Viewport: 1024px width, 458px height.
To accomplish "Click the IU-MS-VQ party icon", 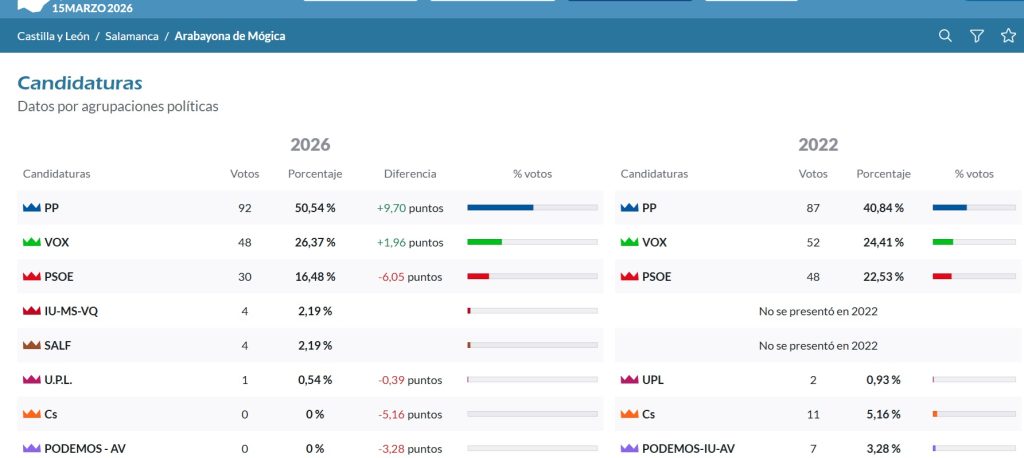I will coord(31,311).
